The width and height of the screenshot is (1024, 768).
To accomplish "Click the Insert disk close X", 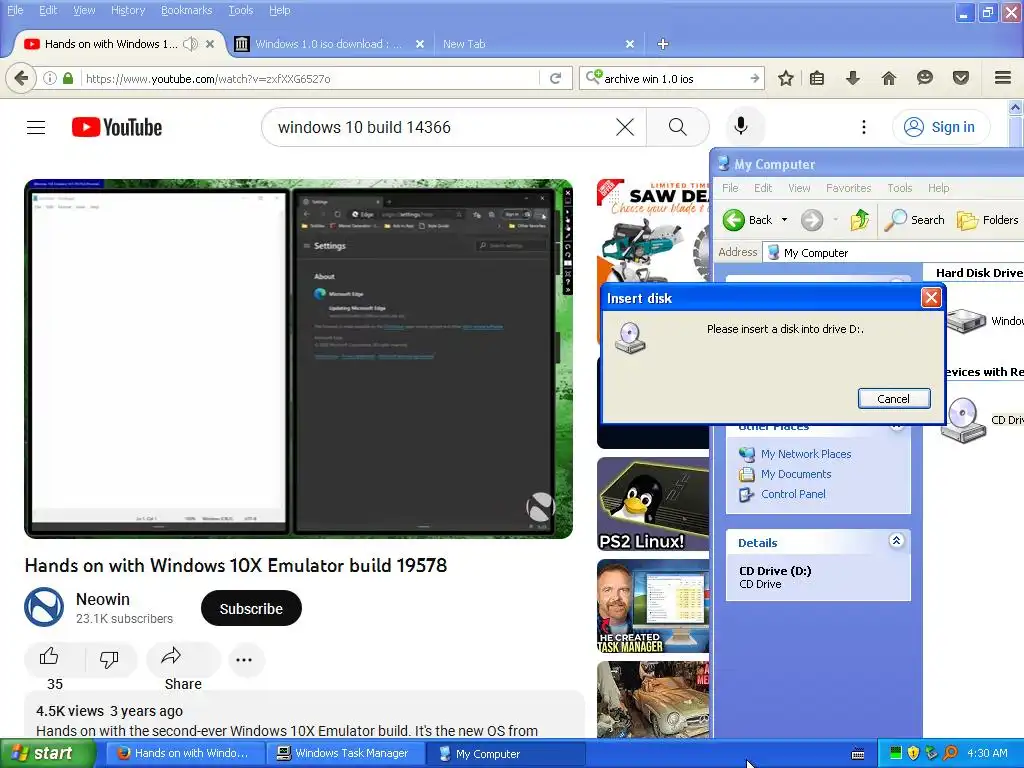I will coord(931,298).
